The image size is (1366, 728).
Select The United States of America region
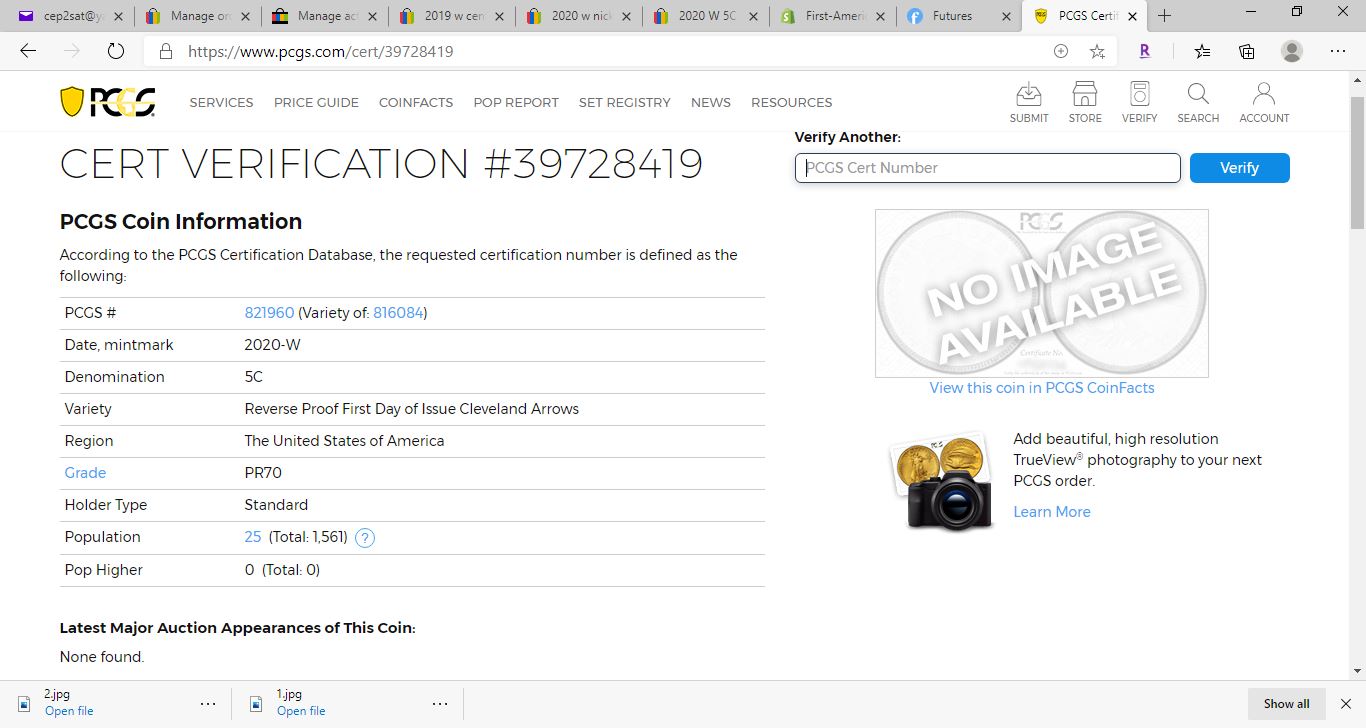344,441
